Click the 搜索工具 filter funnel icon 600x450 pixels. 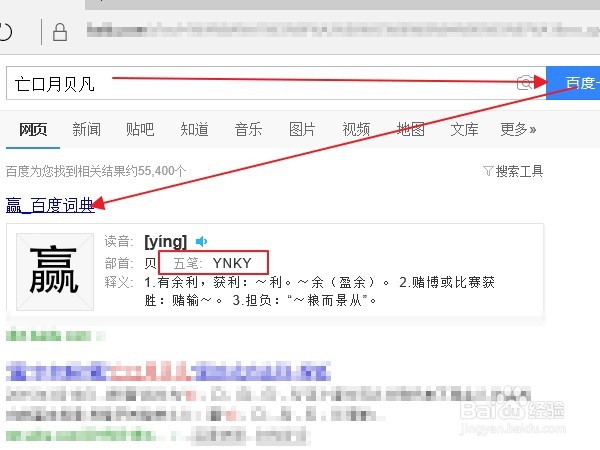pyautogui.click(x=488, y=171)
